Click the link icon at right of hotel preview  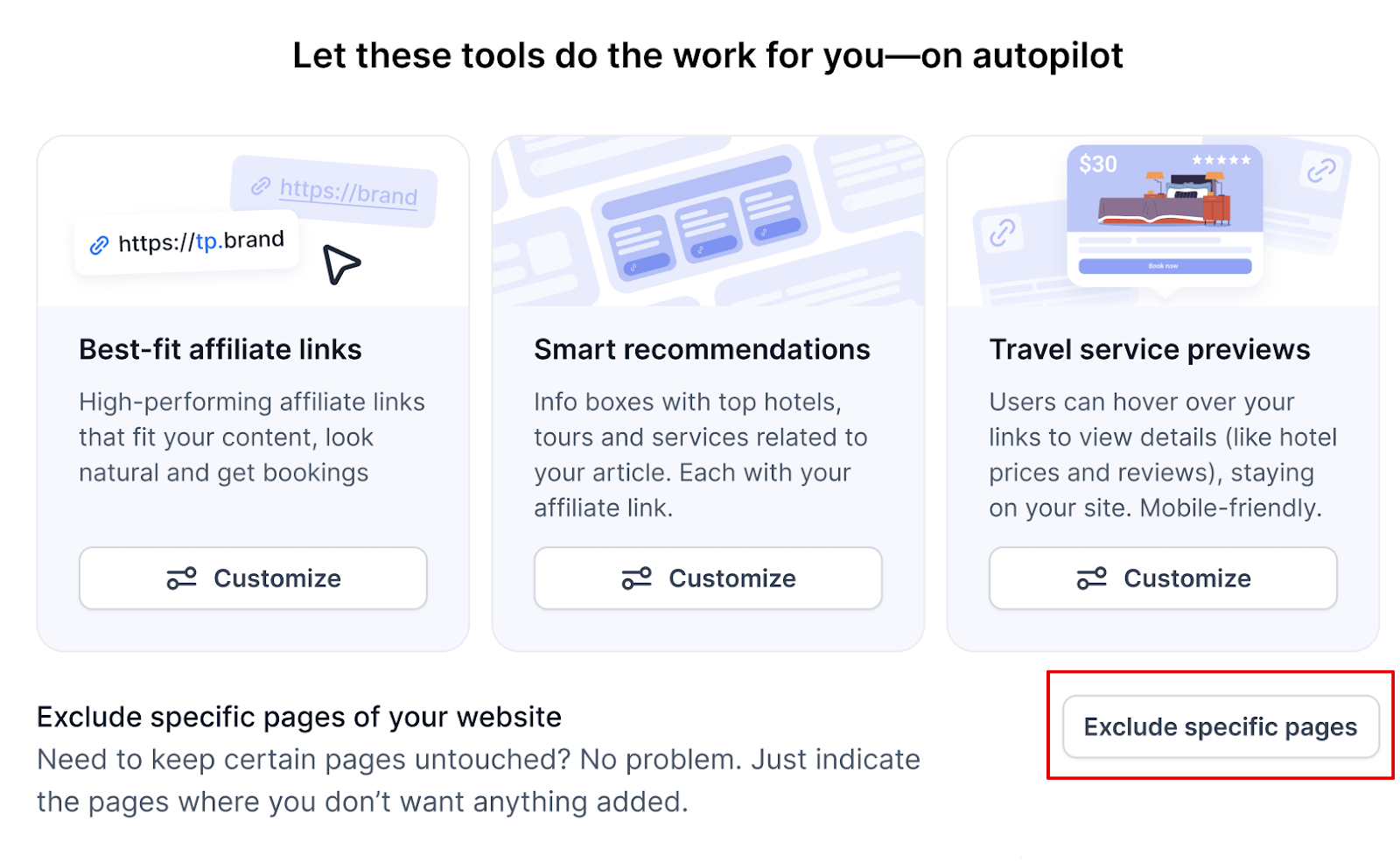[x=1321, y=170]
